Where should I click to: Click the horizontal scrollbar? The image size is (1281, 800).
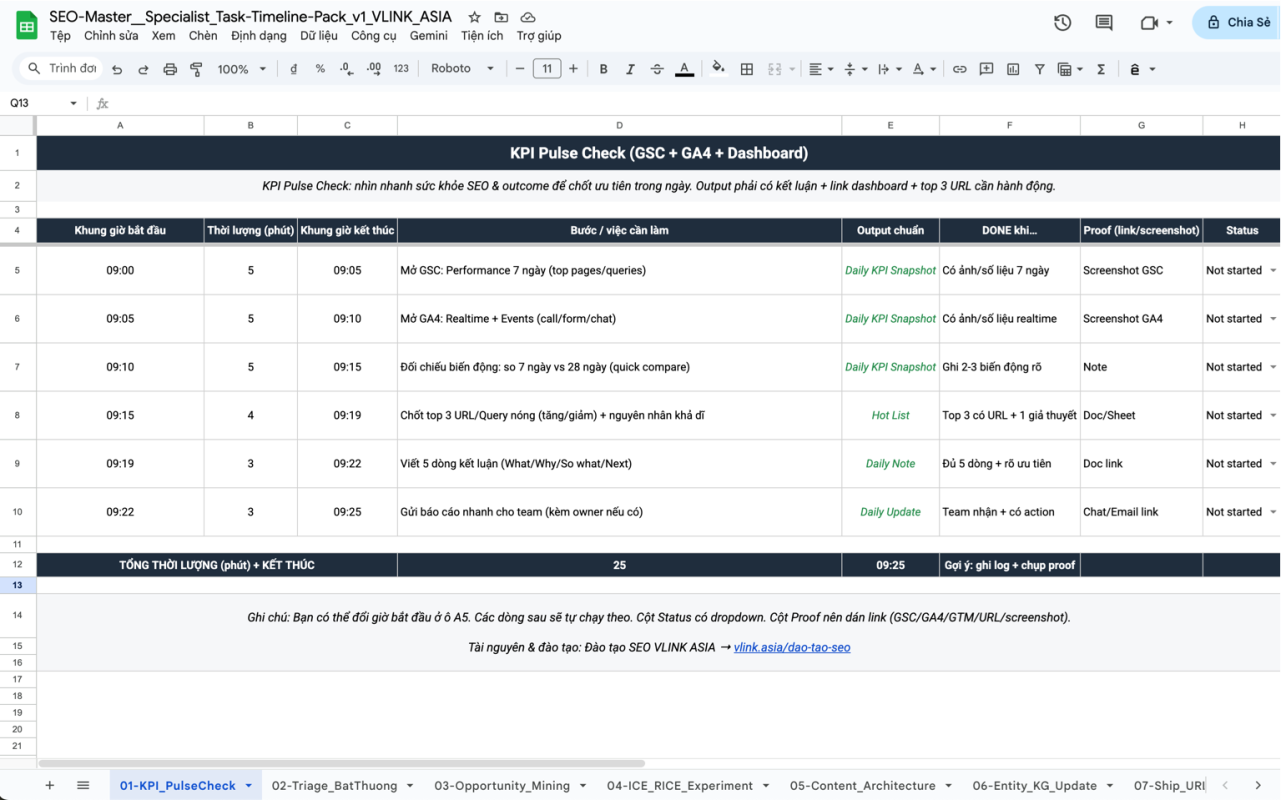pos(341,764)
